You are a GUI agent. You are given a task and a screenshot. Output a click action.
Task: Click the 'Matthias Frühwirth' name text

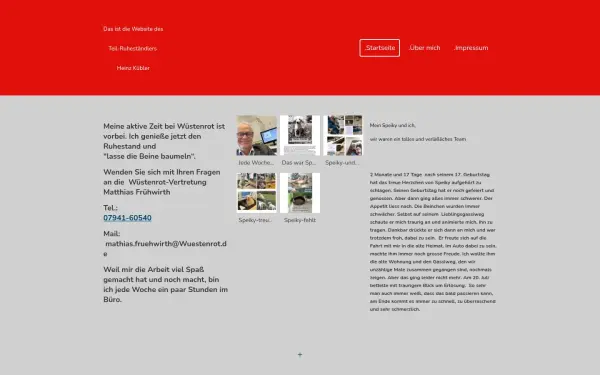(x=137, y=192)
